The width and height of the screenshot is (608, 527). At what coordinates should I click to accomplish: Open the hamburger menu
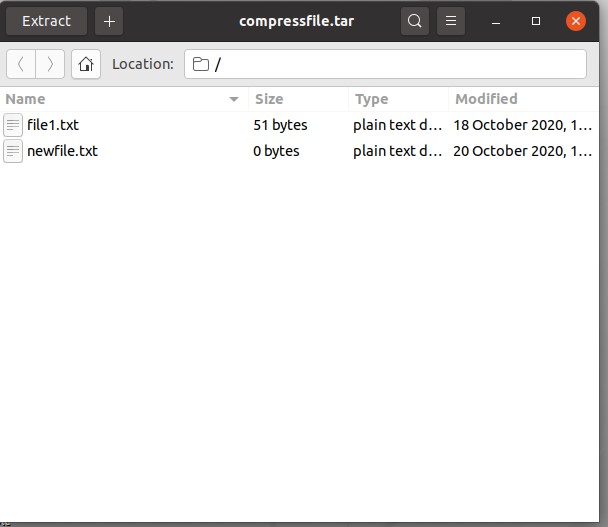click(451, 21)
